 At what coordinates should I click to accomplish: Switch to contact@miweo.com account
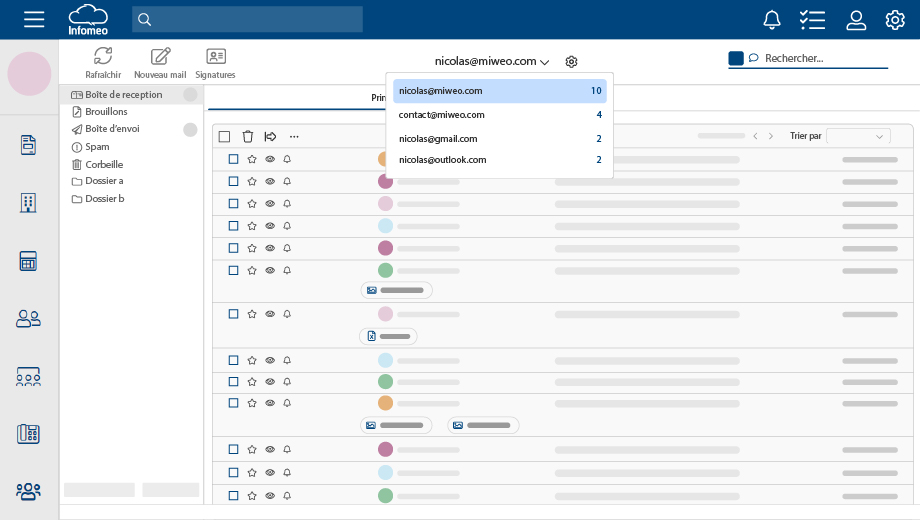click(x=500, y=115)
